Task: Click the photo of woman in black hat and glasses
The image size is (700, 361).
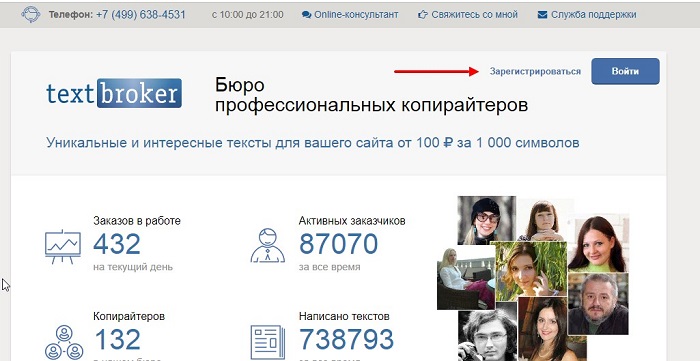Action: pos(487,220)
